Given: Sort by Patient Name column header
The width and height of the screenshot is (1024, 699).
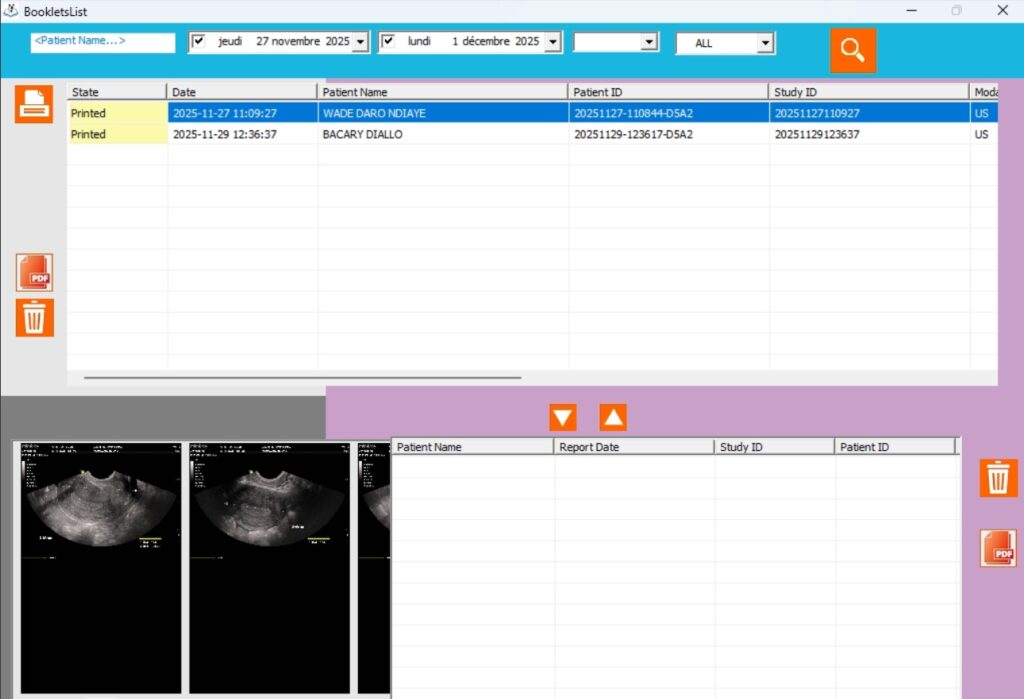Looking at the screenshot, I should tap(442, 92).
